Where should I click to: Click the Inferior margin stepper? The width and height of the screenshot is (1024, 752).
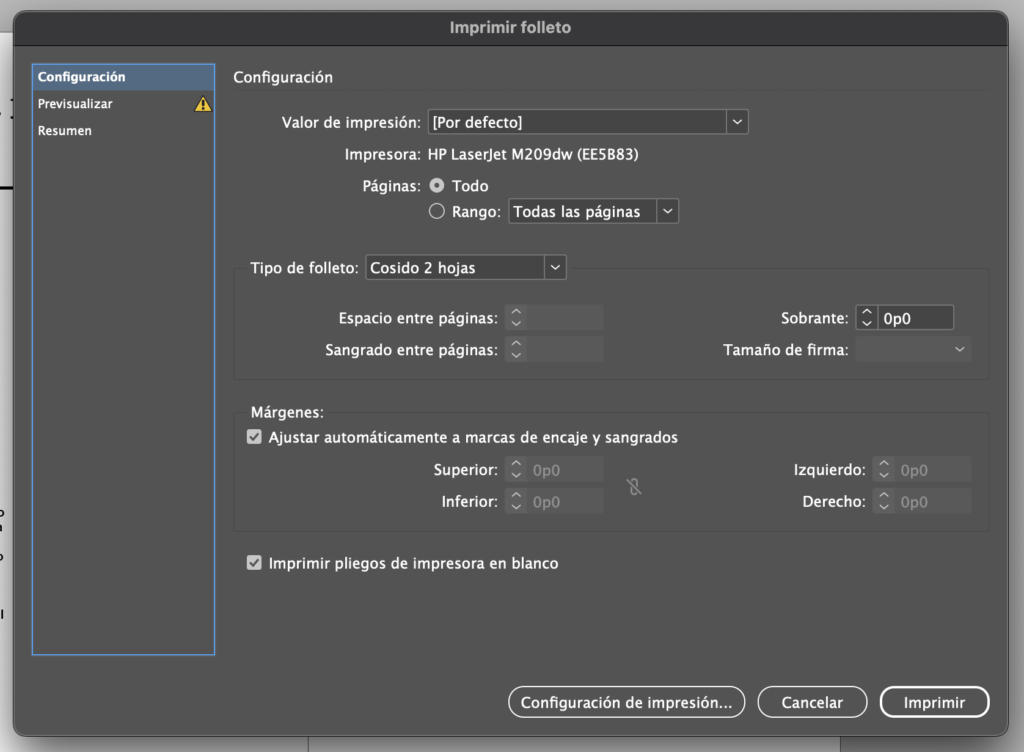(516, 501)
